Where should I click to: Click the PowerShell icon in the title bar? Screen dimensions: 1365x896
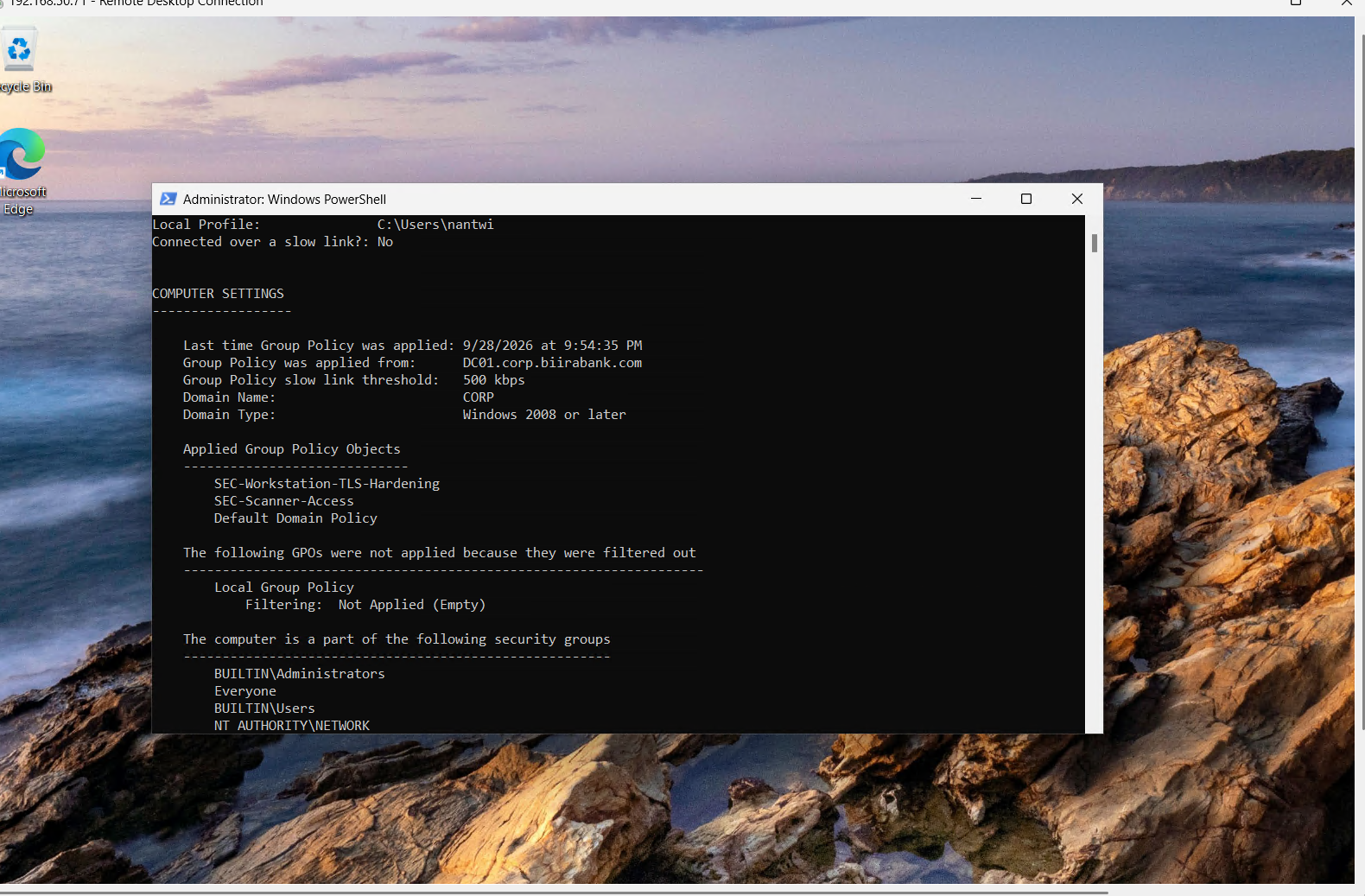[x=168, y=199]
